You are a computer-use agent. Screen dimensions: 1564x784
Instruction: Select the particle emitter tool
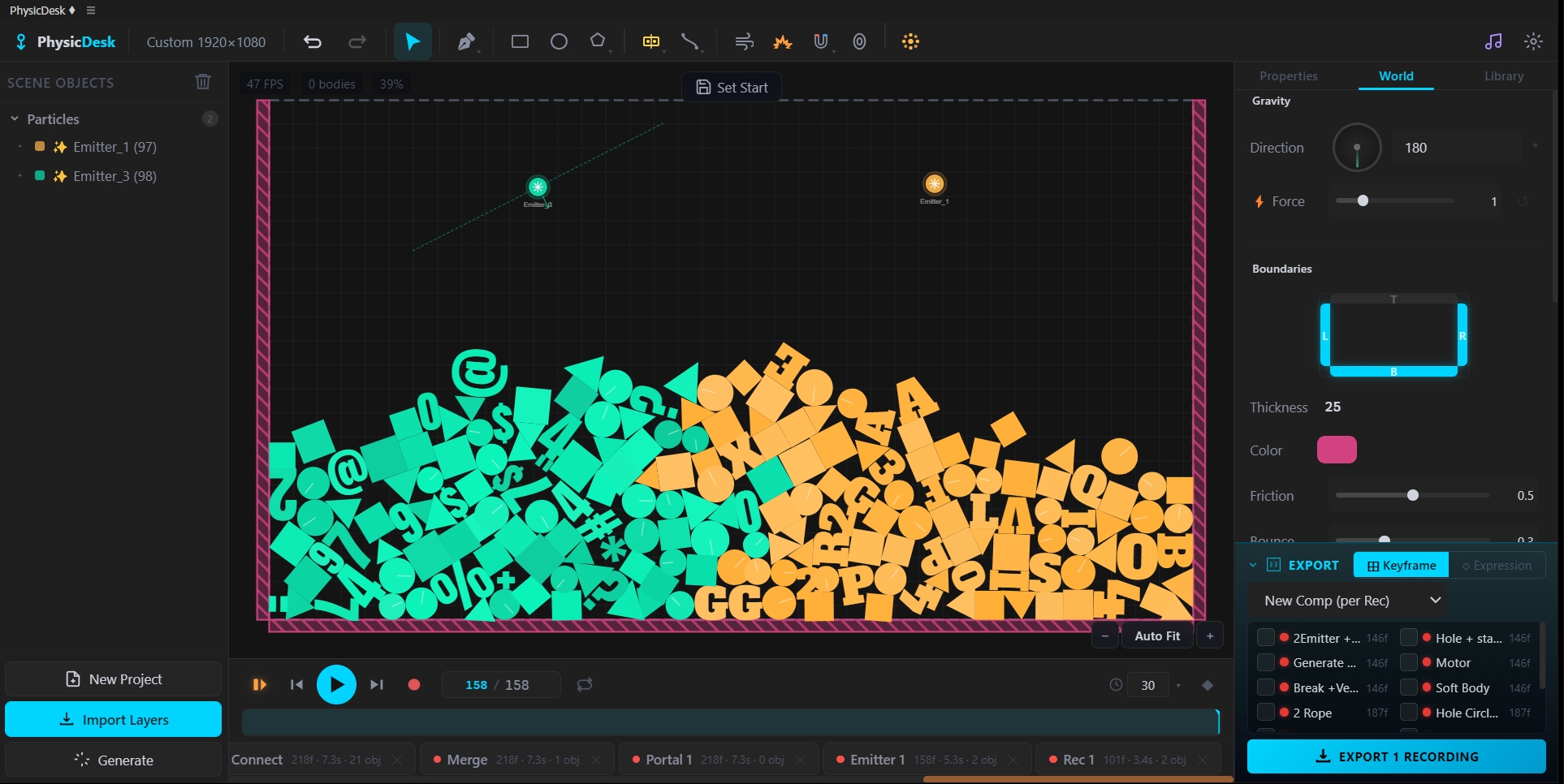coord(910,41)
